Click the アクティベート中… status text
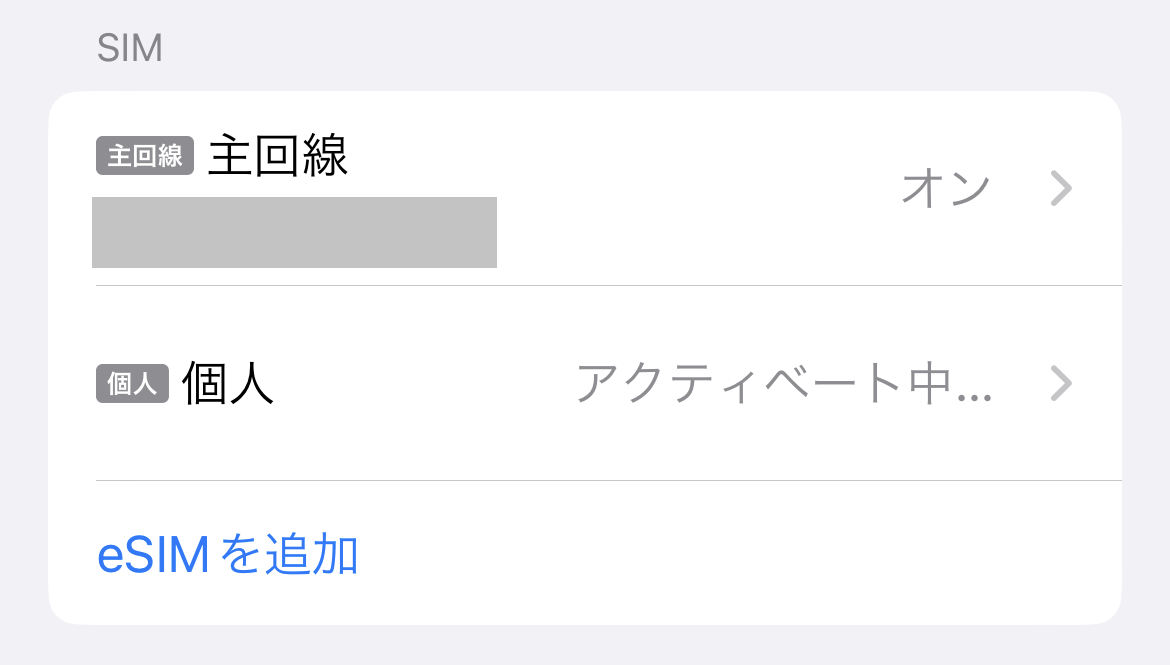The width and height of the screenshot is (1170, 665). pyautogui.click(x=784, y=384)
